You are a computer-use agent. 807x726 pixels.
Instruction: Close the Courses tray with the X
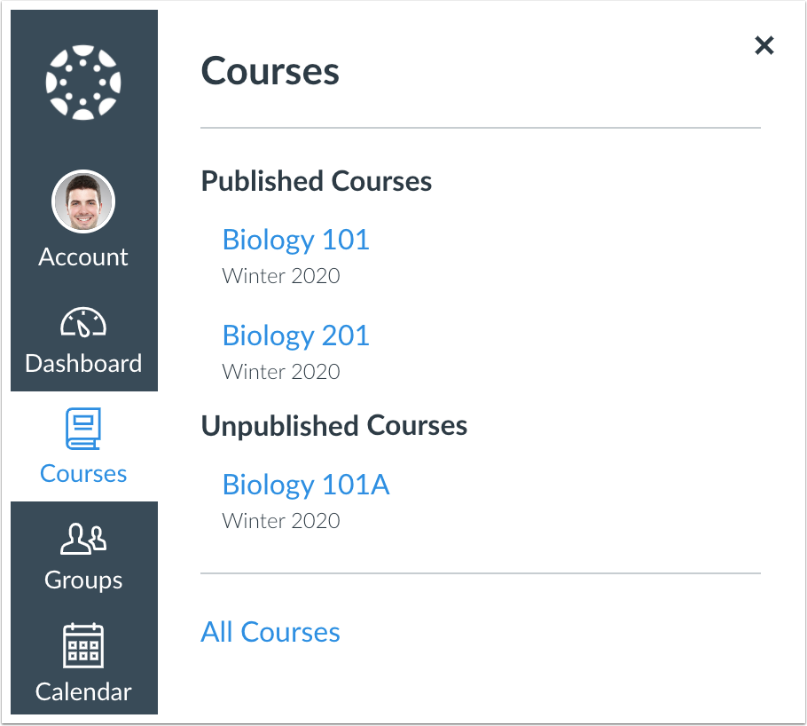(764, 45)
